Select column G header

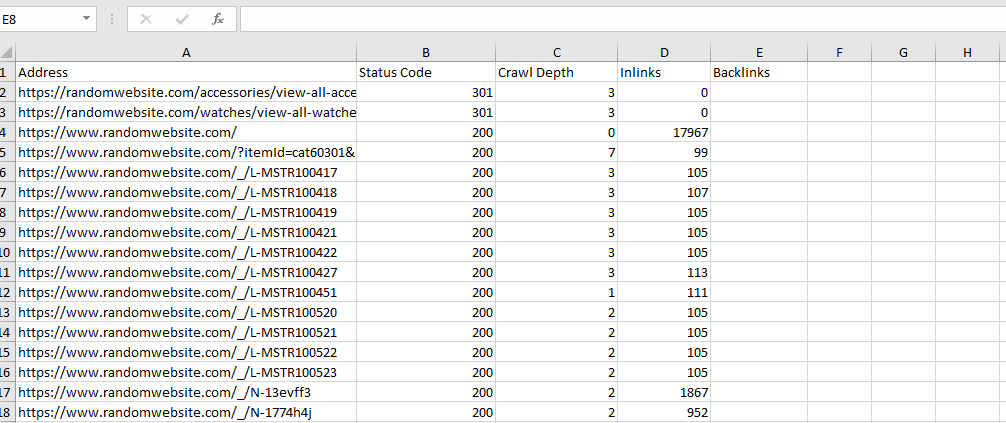pos(903,53)
